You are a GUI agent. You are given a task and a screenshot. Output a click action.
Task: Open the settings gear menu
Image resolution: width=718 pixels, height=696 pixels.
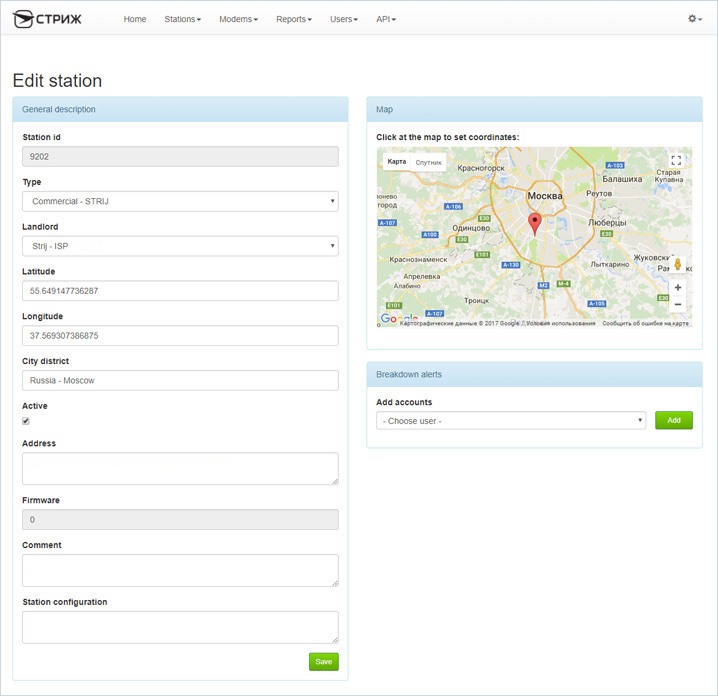pyautogui.click(x=695, y=19)
